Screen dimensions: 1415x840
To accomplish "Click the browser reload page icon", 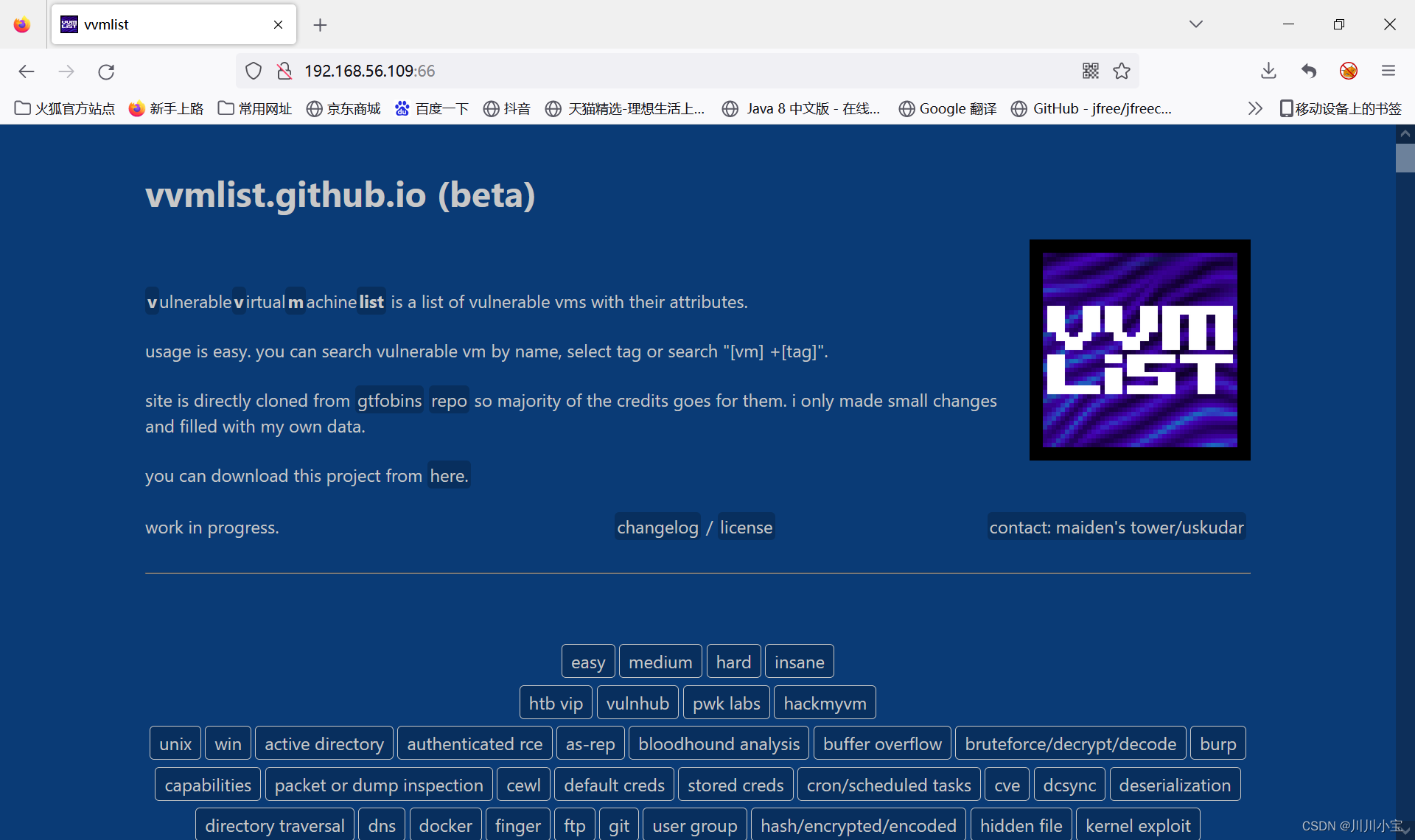I will pos(106,71).
